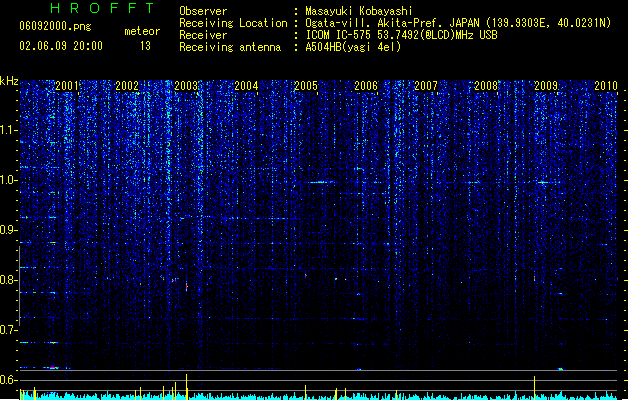Click the 2006 time marker

pos(366,86)
